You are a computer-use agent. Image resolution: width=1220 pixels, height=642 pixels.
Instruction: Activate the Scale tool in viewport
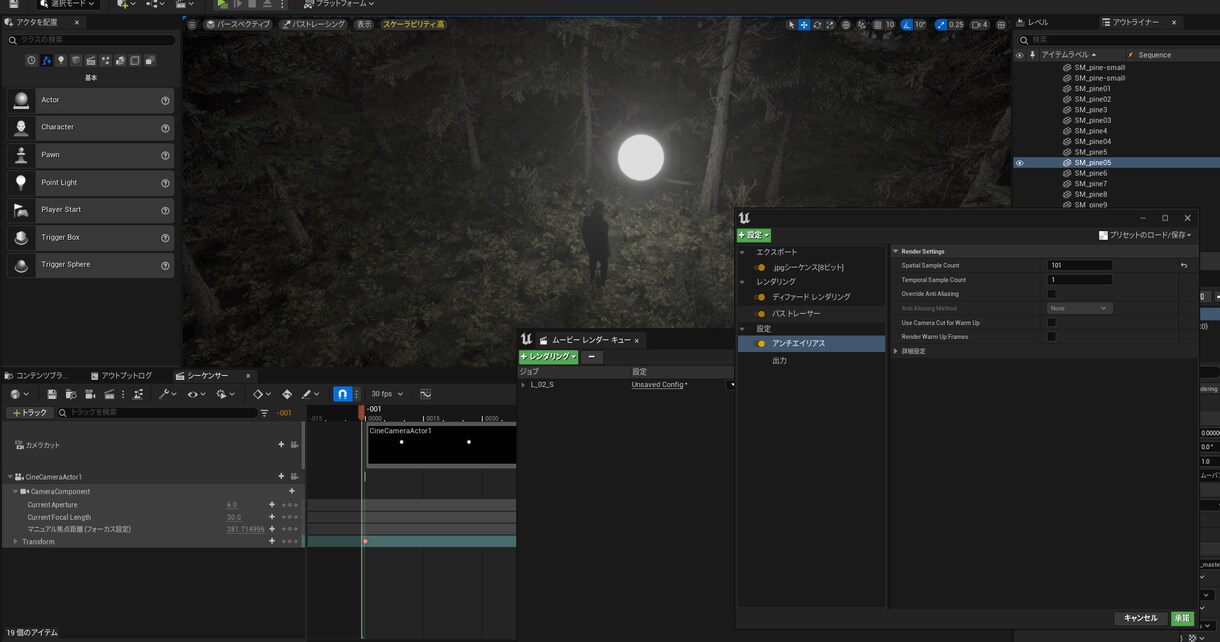click(830, 24)
